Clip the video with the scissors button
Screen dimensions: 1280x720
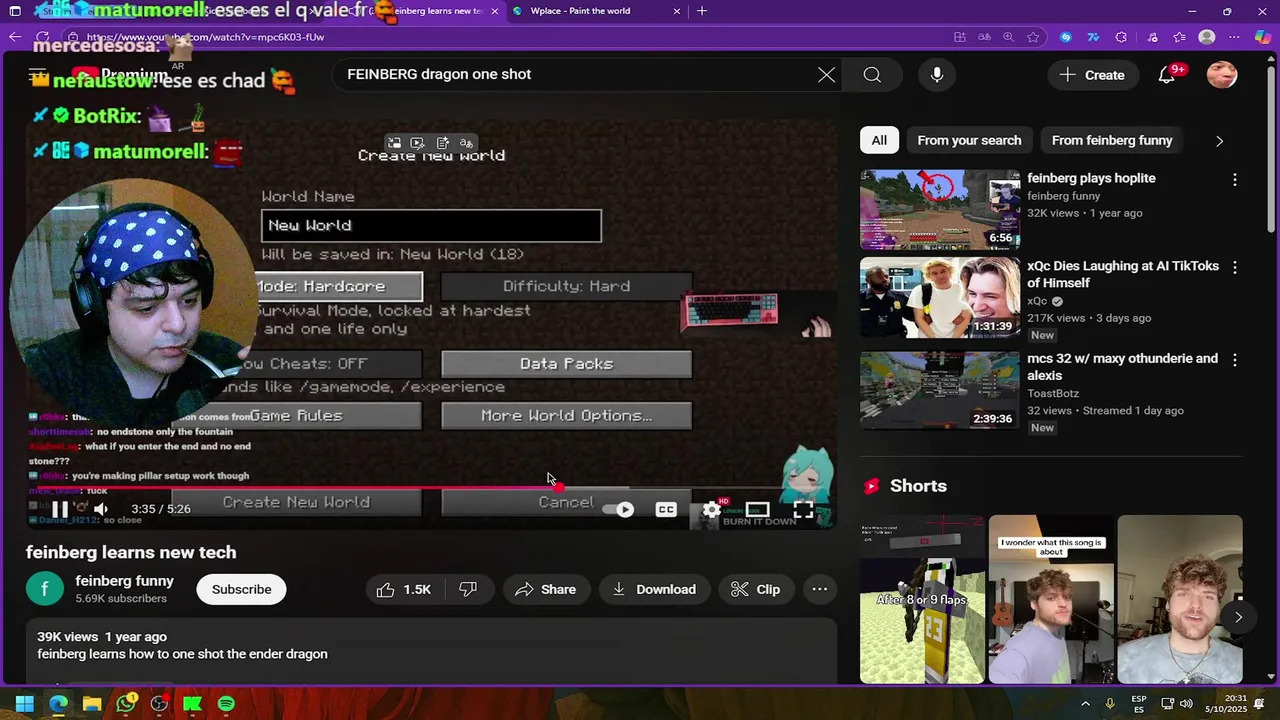tap(755, 589)
